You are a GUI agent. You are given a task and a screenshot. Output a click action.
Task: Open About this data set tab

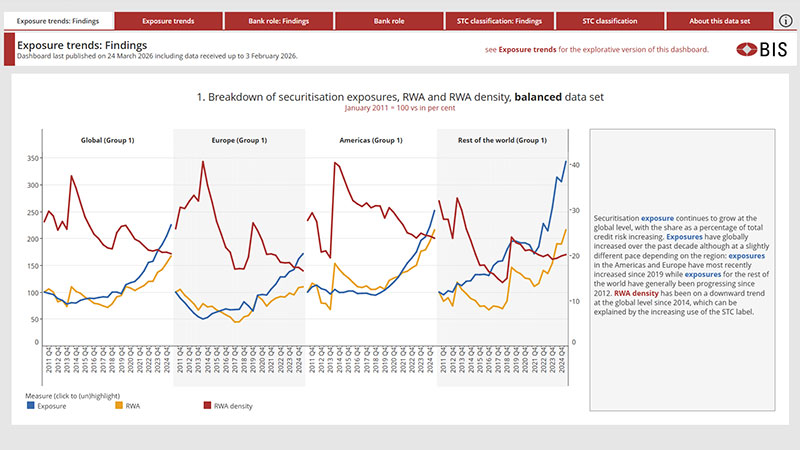point(719,21)
